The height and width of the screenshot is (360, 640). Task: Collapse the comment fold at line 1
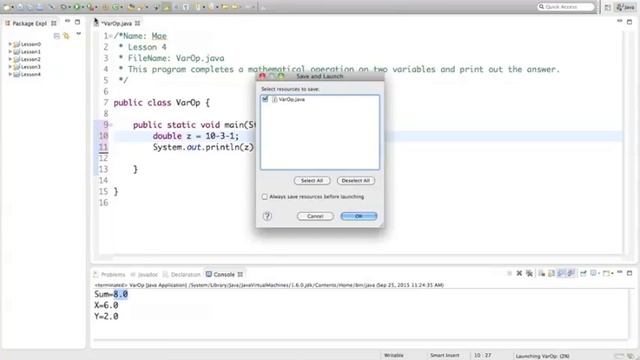[110, 36]
